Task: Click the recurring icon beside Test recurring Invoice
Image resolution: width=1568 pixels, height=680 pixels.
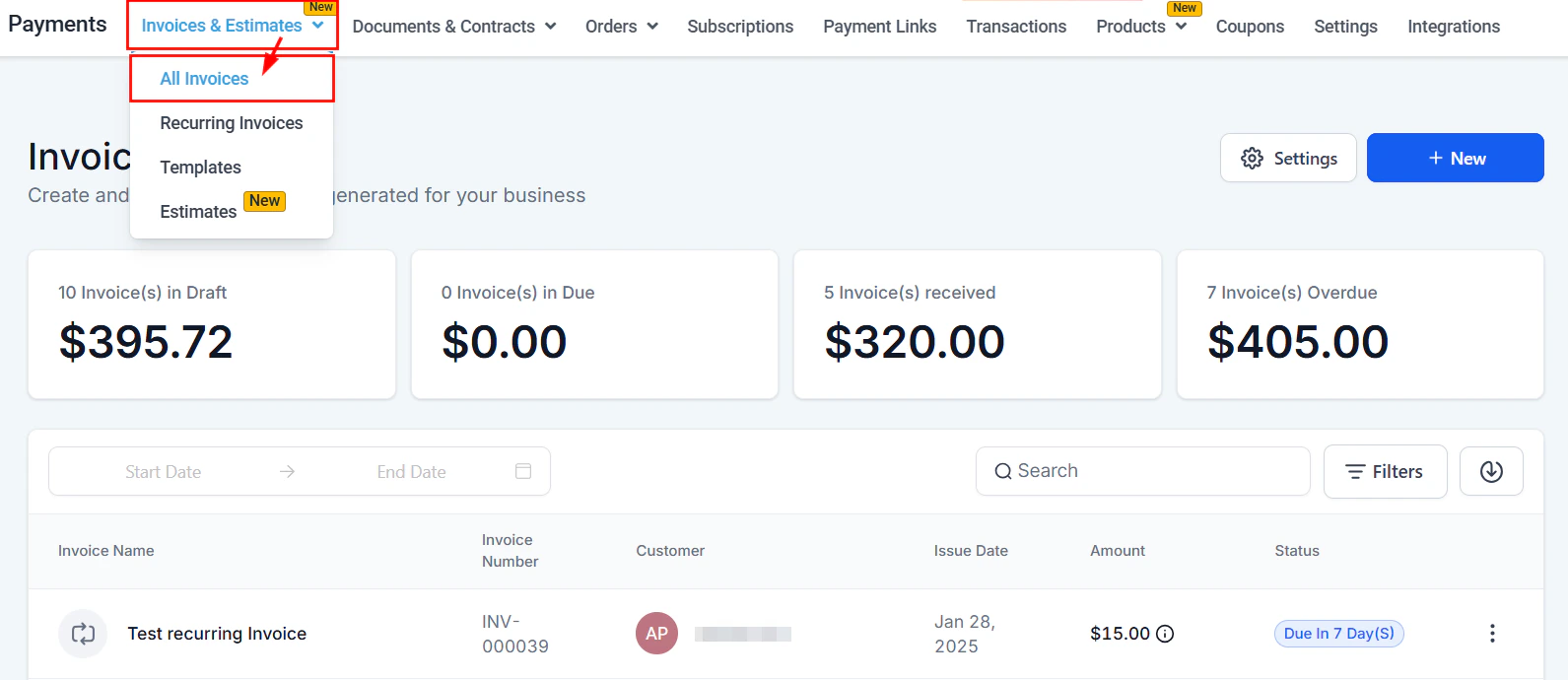Action: point(84,634)
